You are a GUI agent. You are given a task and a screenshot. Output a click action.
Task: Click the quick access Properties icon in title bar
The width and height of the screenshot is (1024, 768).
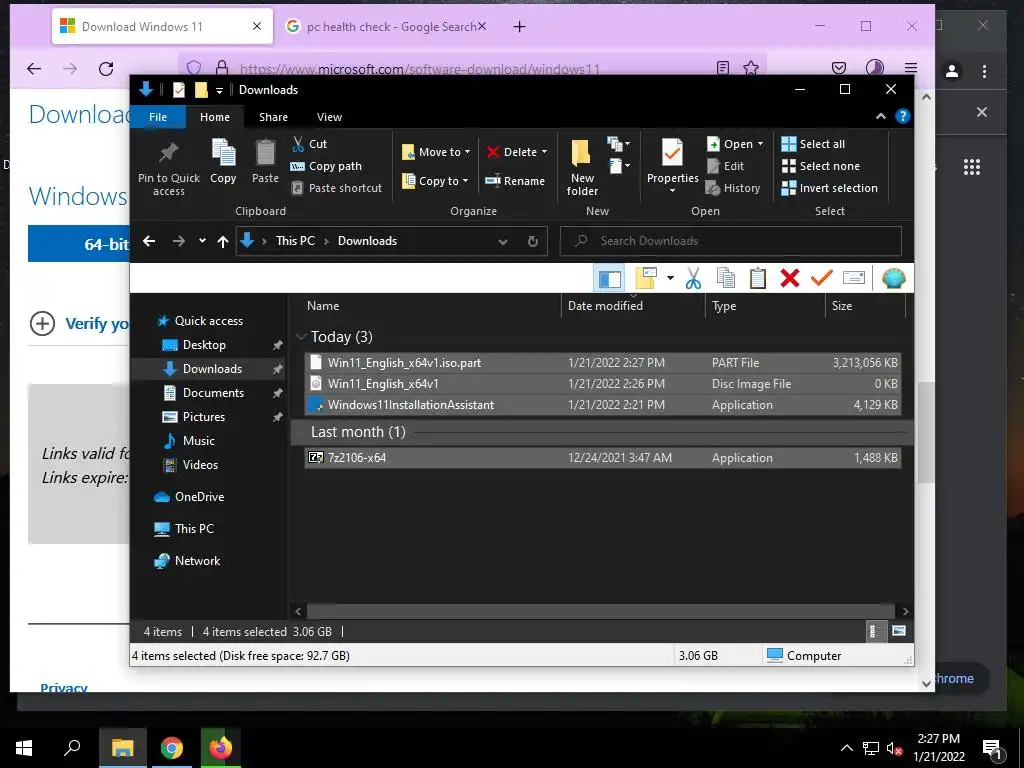click(178, 89)
